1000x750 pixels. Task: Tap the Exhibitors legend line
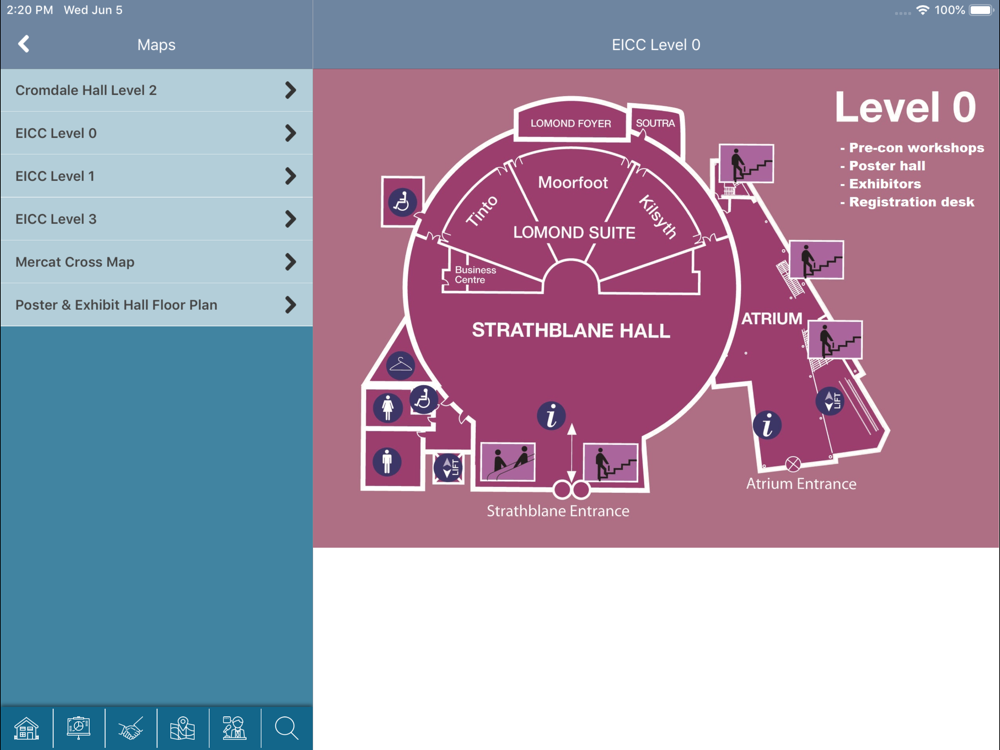pyautogui.click(x=880, y=184)
